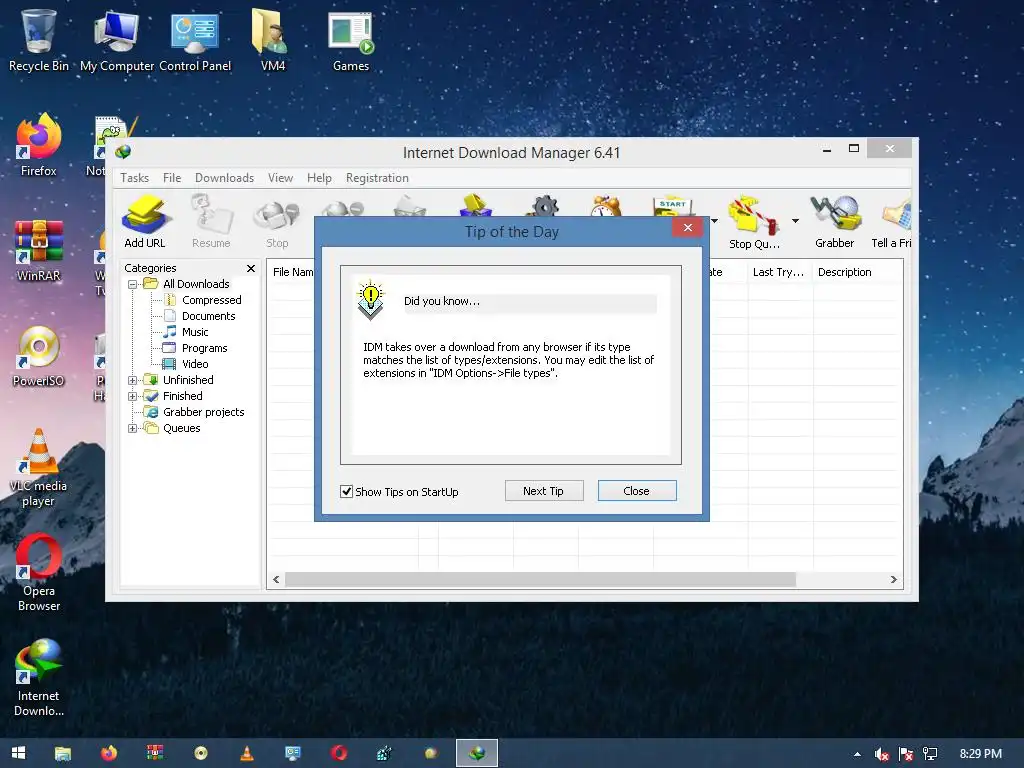Image resolution: width=1024 pixels, height=768 pixels.
Task: Click the Description column header
Action: 857,272
